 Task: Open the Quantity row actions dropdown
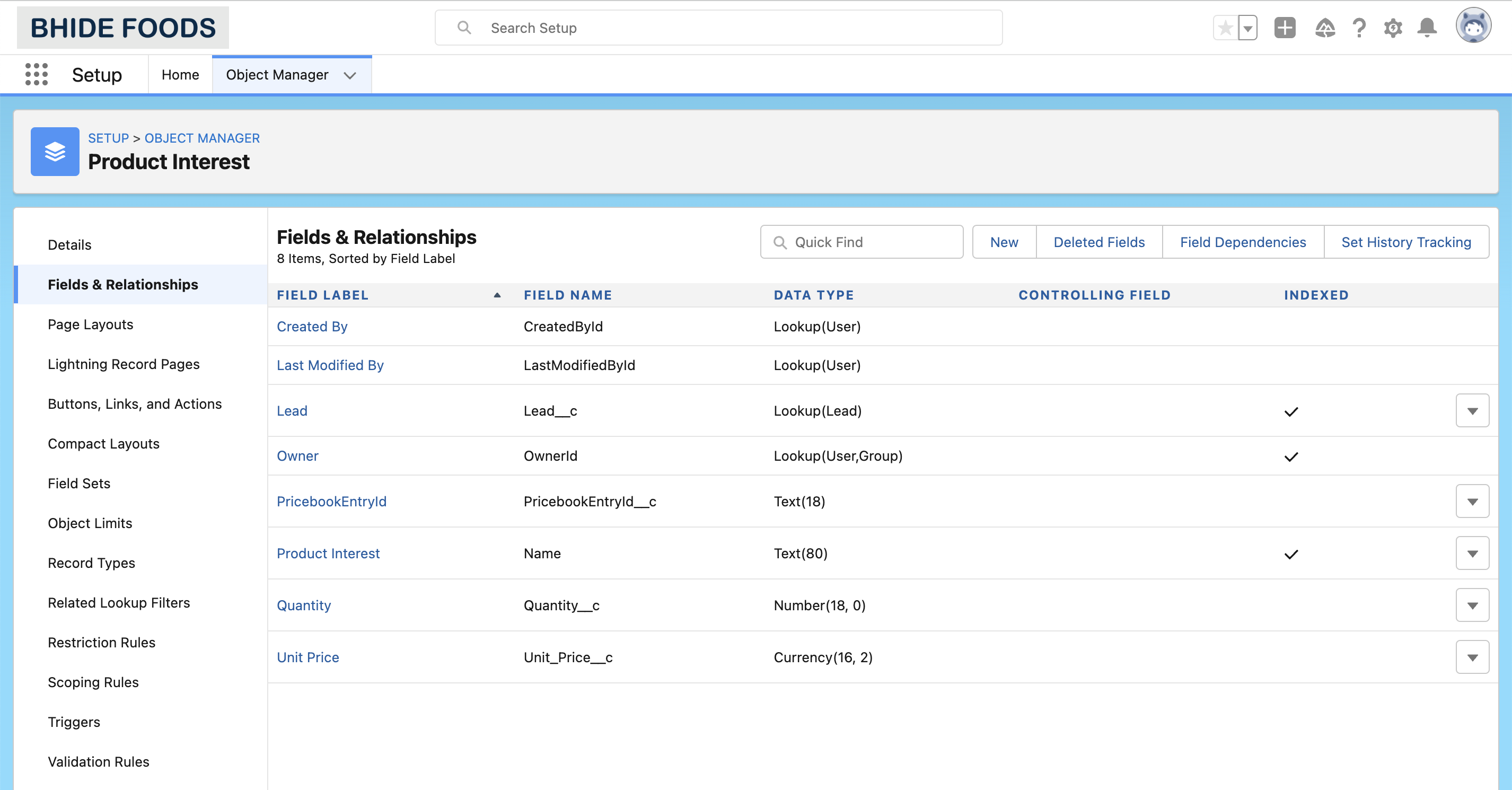click(1472, 605)
